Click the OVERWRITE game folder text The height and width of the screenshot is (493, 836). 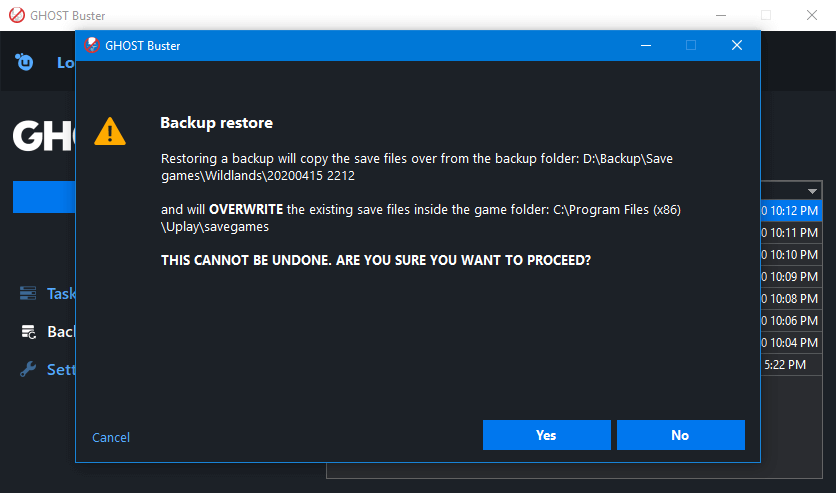(421, 218)
